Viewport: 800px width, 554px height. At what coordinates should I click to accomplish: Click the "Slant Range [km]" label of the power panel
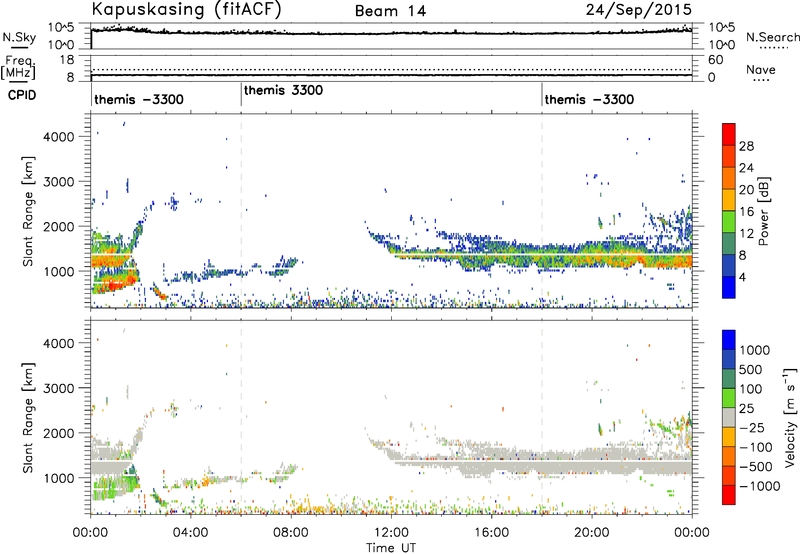click(28, 211)
